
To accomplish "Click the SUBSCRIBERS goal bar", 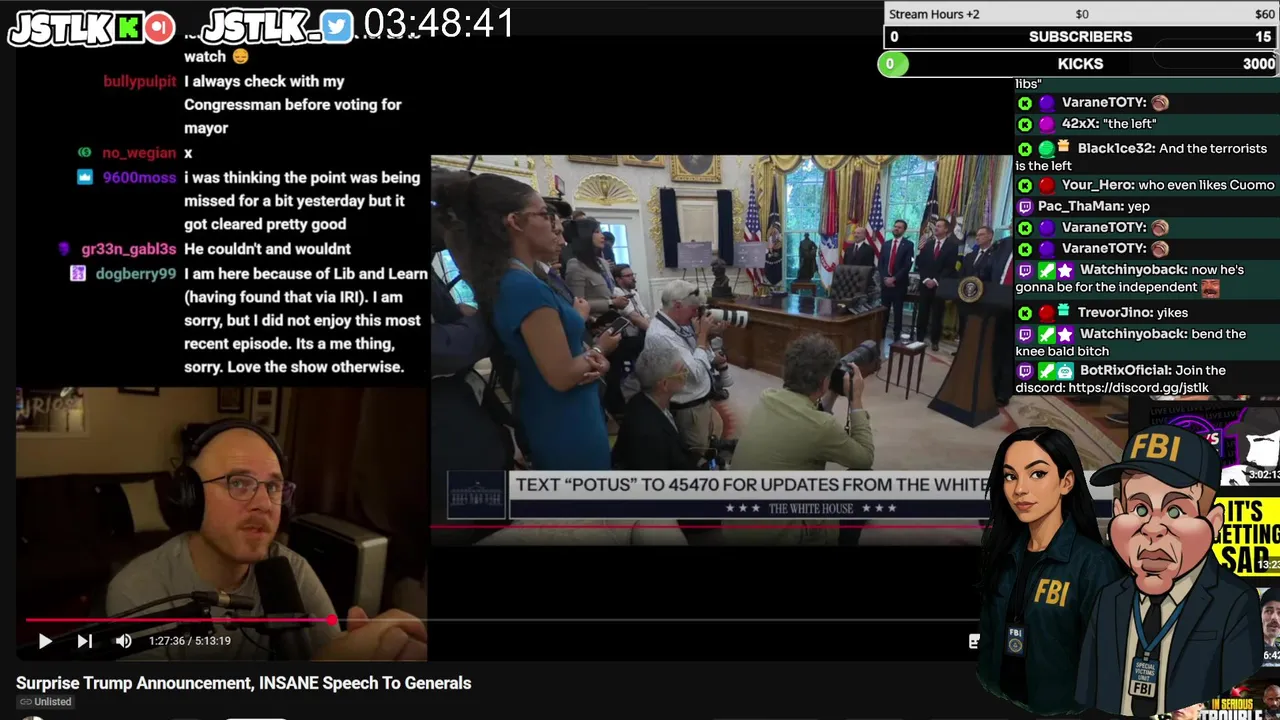I will (1080, 37).
